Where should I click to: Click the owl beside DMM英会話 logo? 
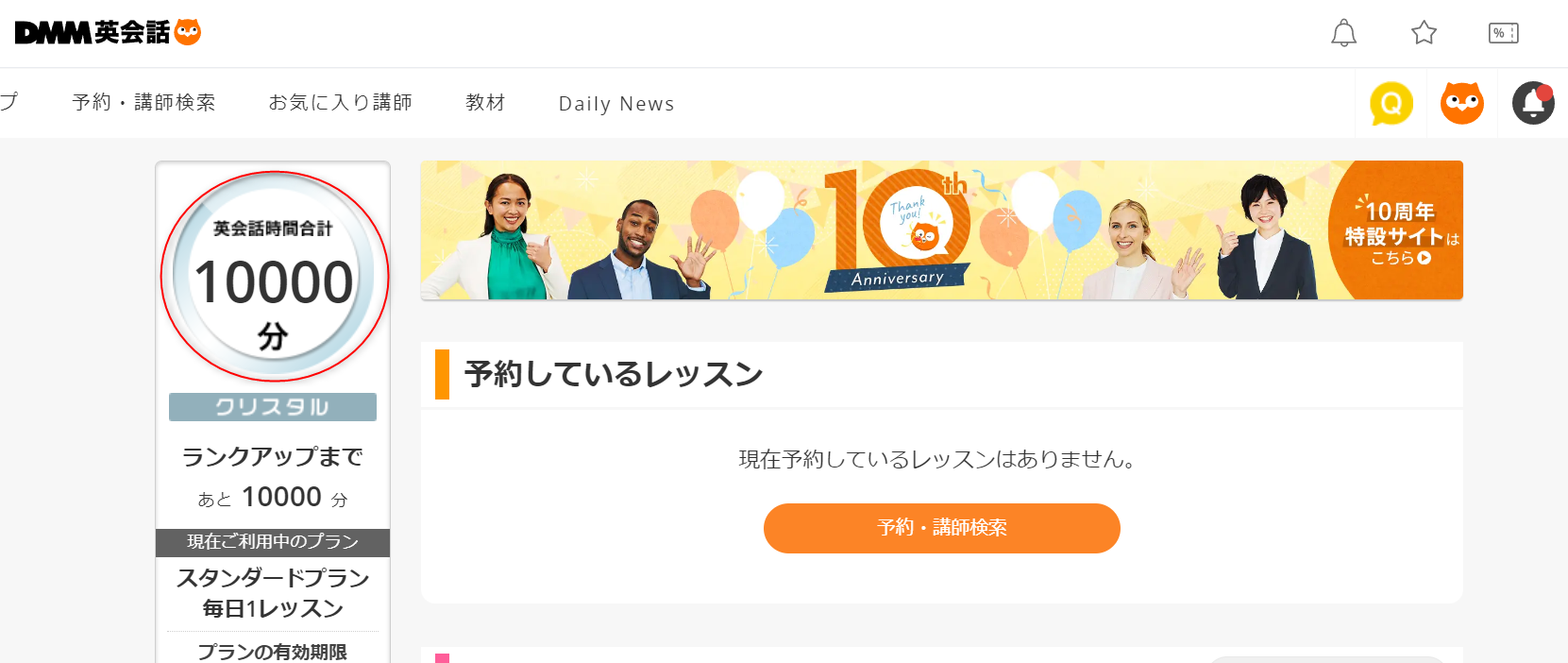(188, 32)
